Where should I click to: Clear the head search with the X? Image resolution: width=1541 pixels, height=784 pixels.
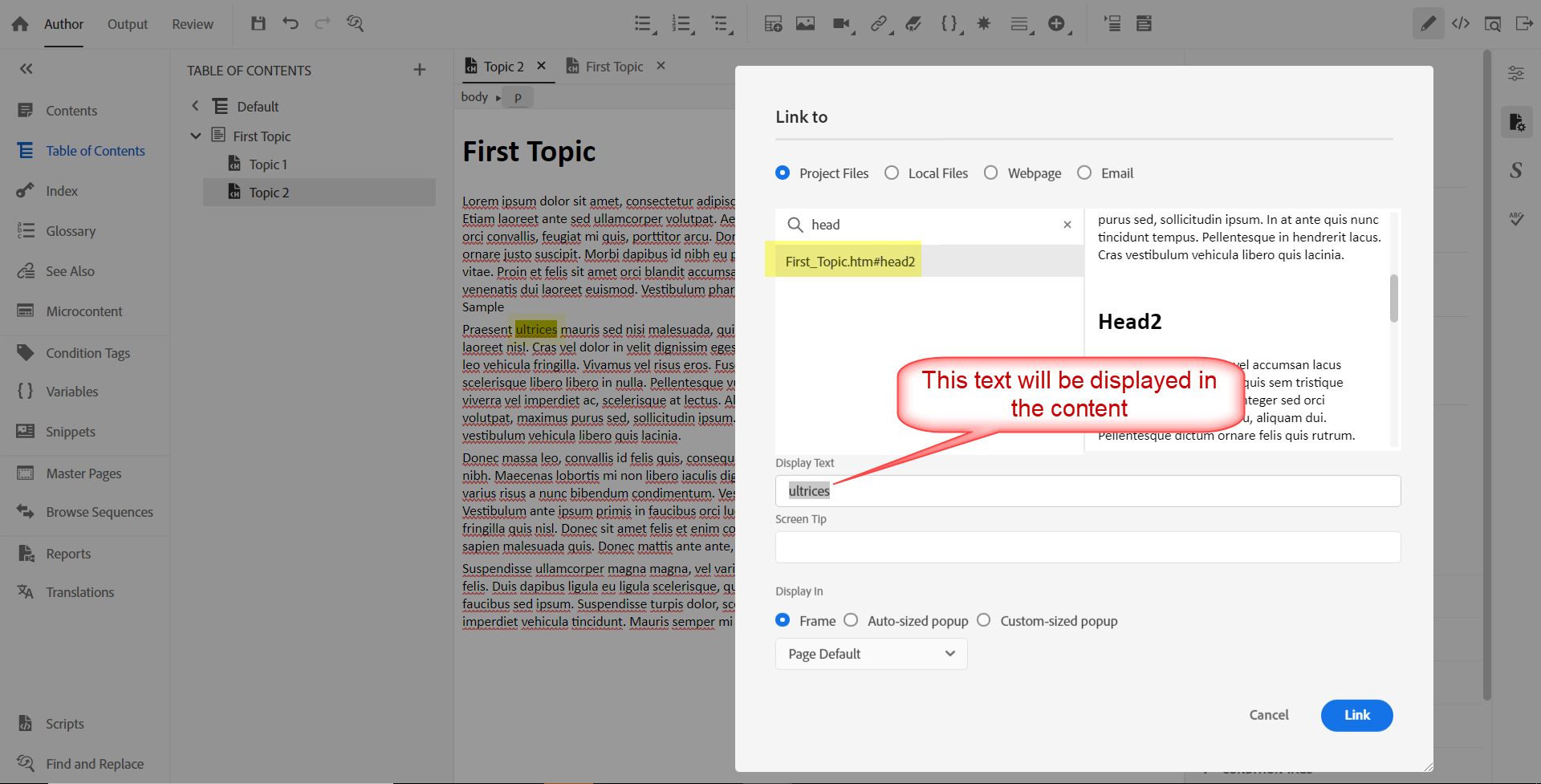pyautogui.click(x=1067, y=225)
